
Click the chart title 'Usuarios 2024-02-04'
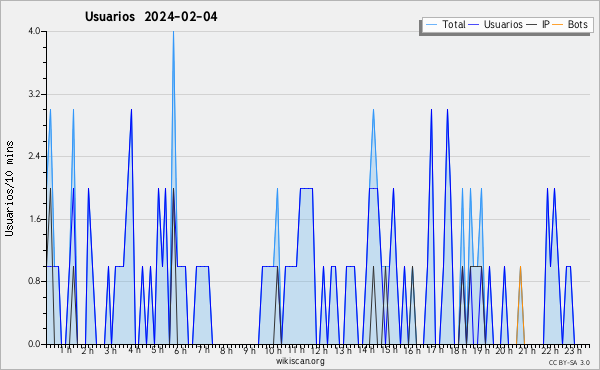pos(151,17)
